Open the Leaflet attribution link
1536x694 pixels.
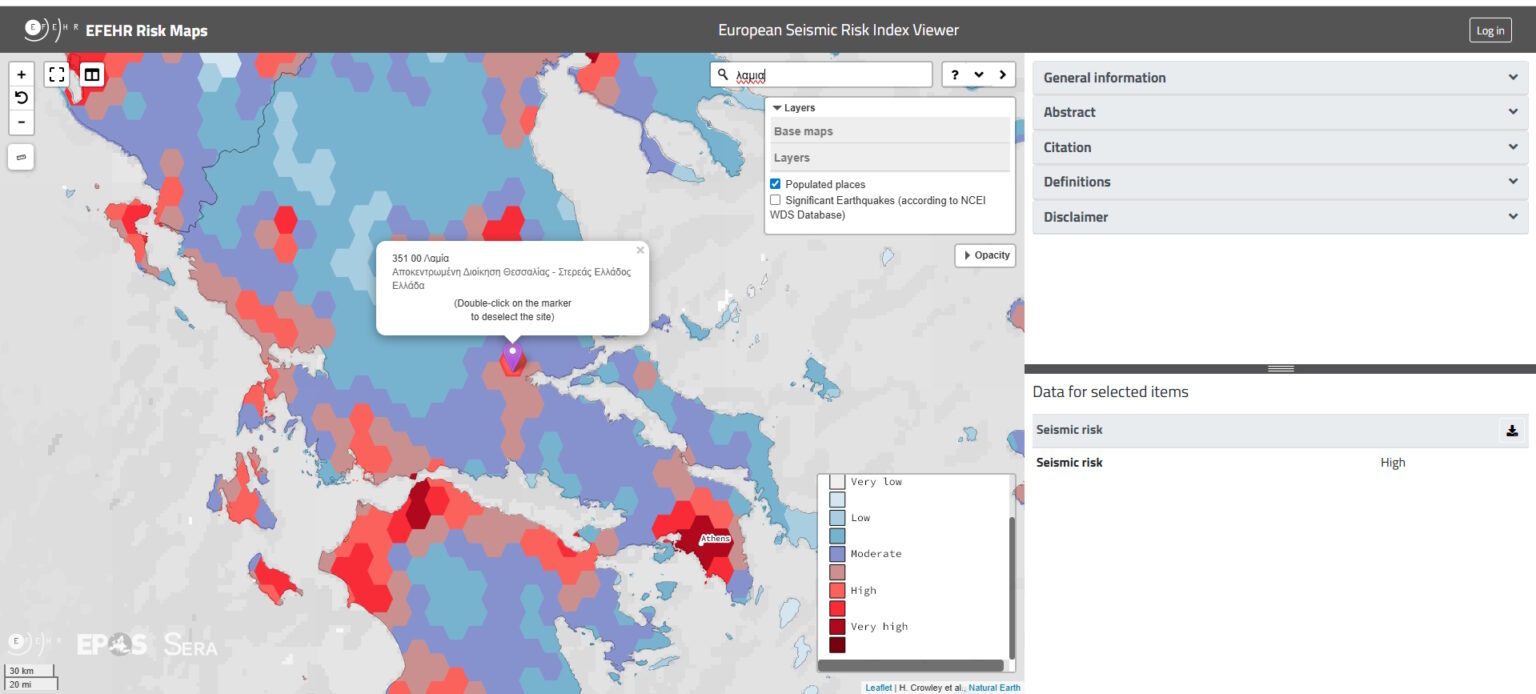(x=878, y=688)
